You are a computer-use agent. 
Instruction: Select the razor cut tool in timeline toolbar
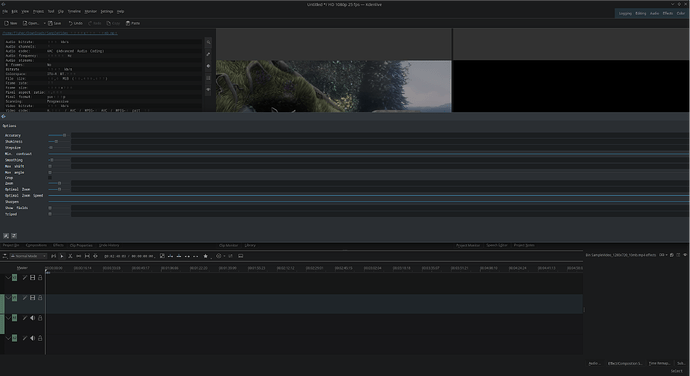click(70, 256)
